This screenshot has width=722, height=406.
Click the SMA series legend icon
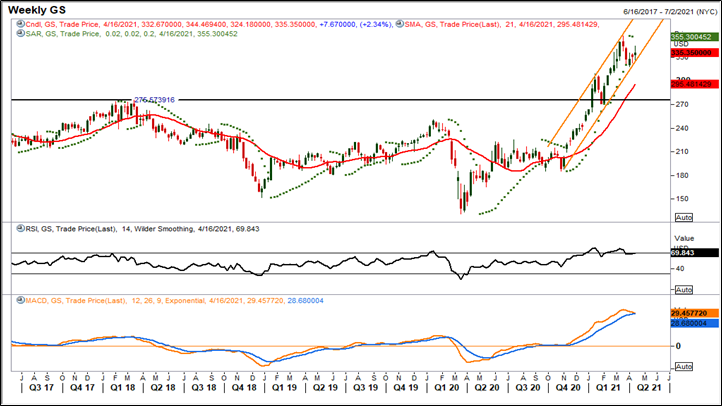tap(400, 24)
